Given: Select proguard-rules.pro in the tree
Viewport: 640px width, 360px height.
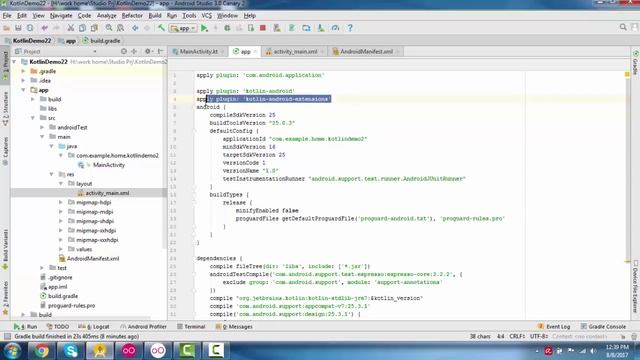Looking at the screenshot, I should coord(71,306).
